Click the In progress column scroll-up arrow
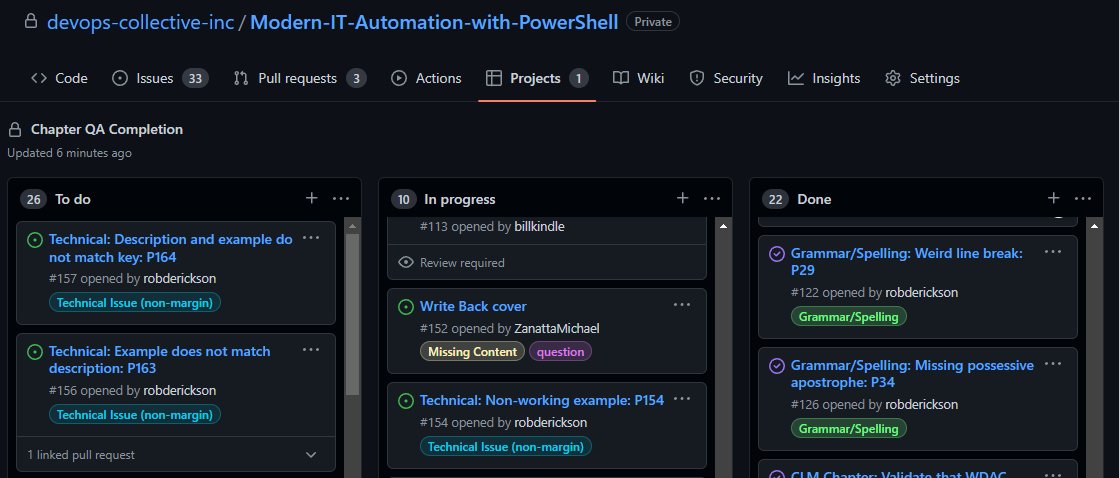1119x478 pixels. click(724, 226)
